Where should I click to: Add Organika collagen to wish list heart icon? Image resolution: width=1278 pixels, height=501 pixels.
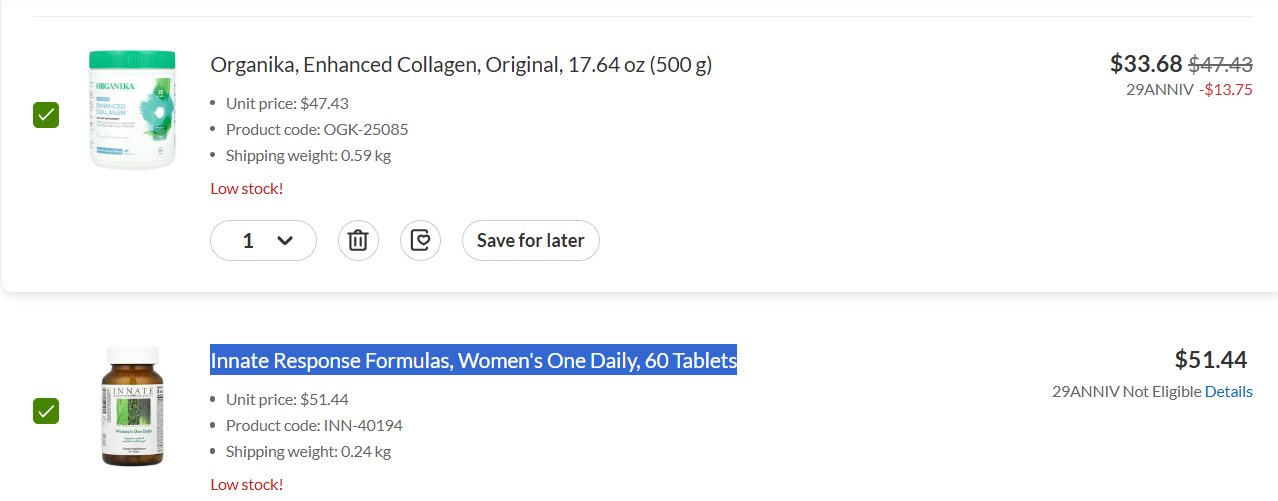[x=420, y=240]
